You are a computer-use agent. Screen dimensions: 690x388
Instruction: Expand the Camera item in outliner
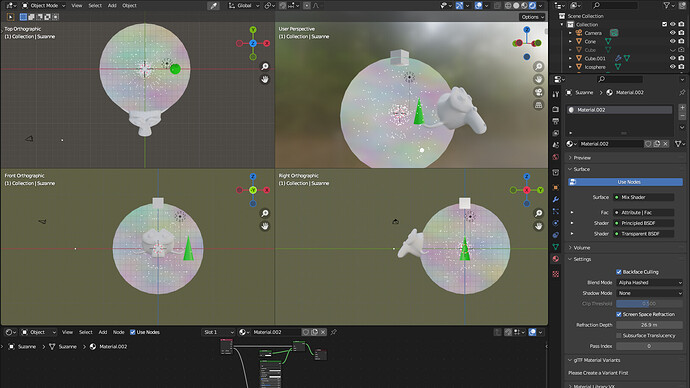(570, 33)
